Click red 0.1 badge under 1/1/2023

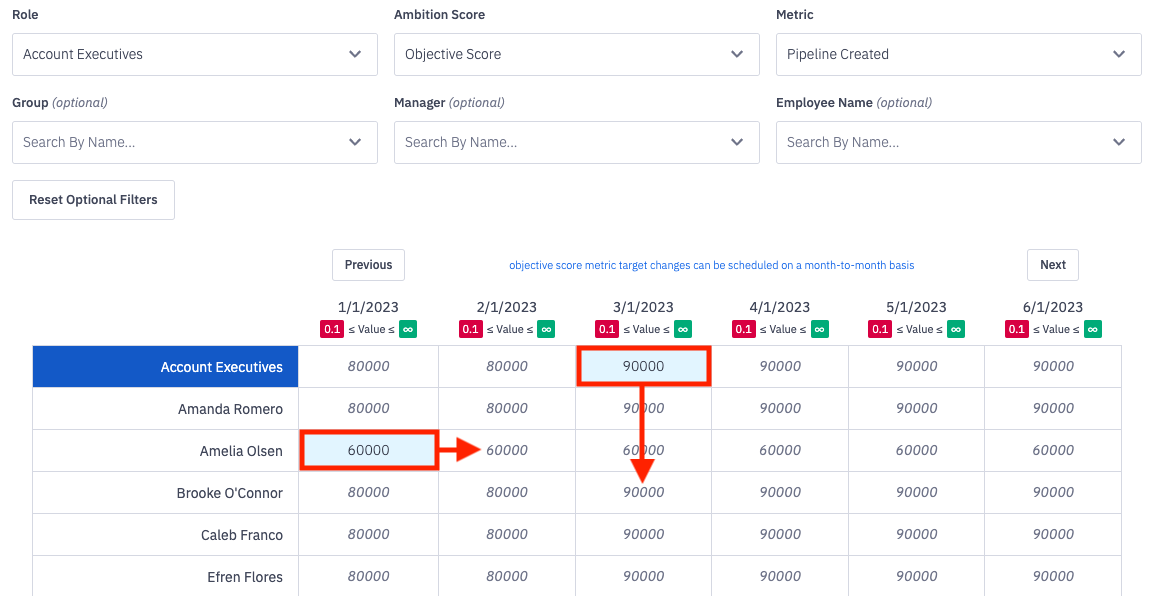(331, 329)
